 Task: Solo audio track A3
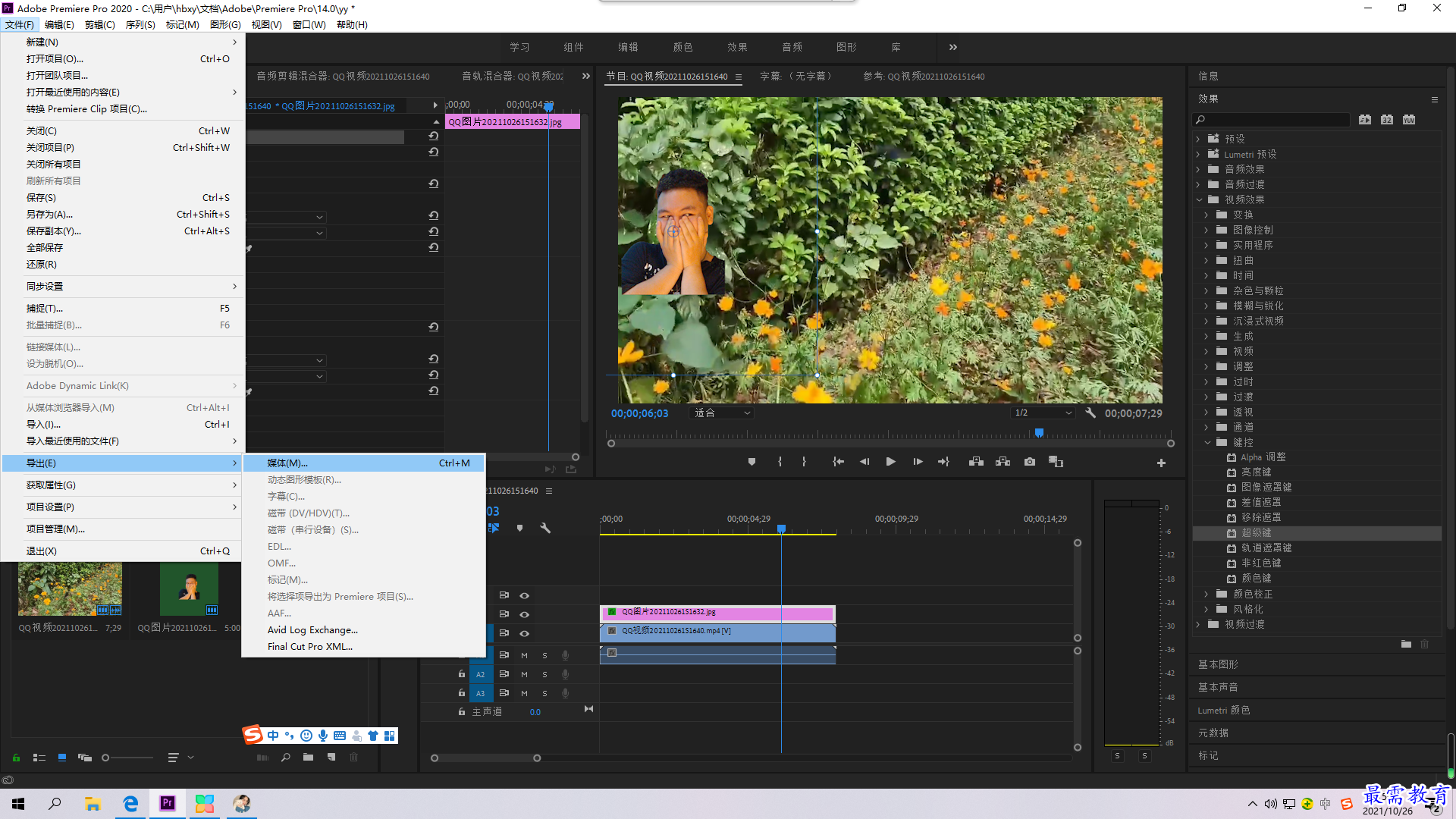click(544, 693)
